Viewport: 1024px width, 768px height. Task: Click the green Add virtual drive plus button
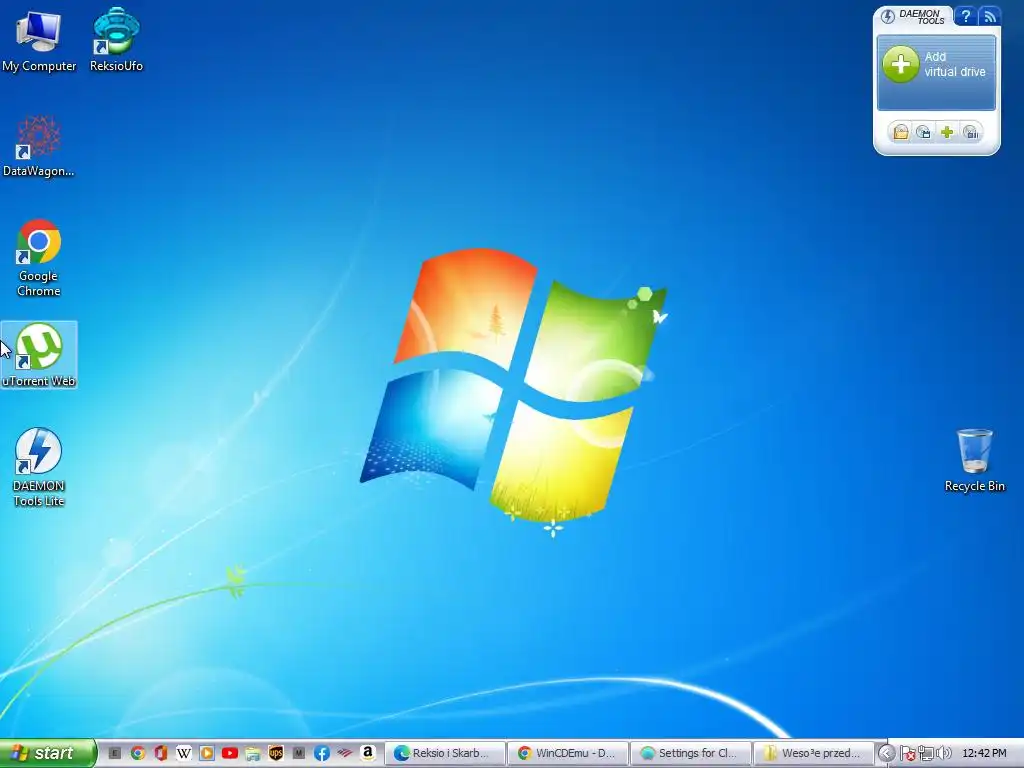click(901, 64)
